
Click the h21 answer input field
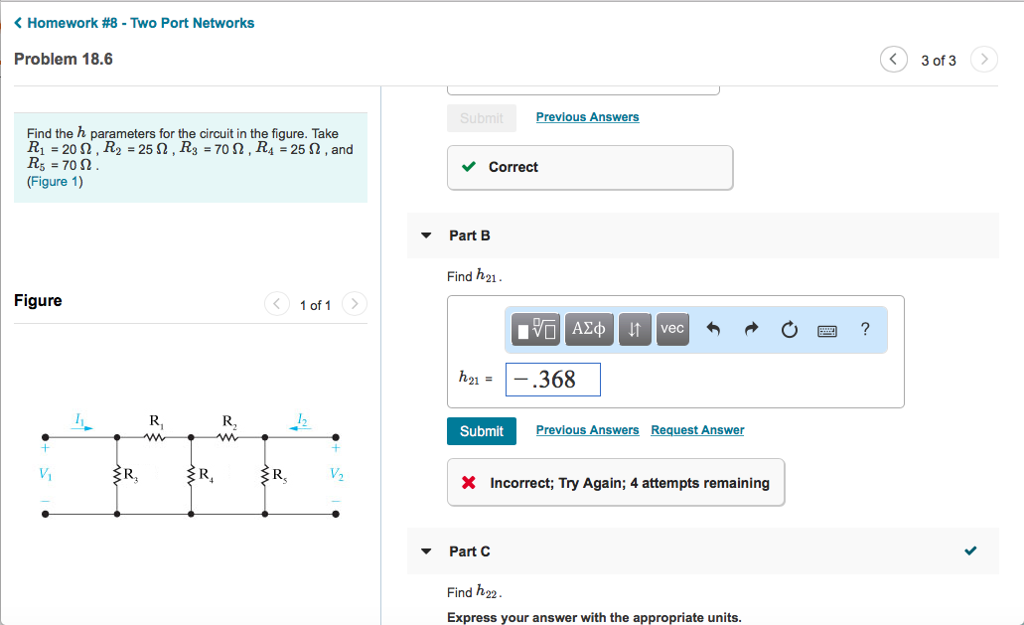pyautogui.click(x=553, y=380)
